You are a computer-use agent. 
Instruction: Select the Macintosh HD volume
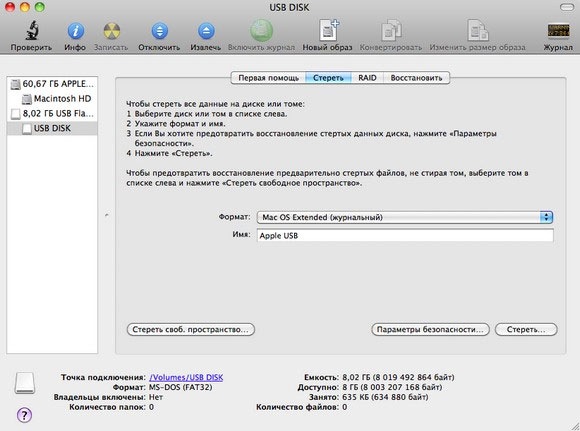click(52, 99)
